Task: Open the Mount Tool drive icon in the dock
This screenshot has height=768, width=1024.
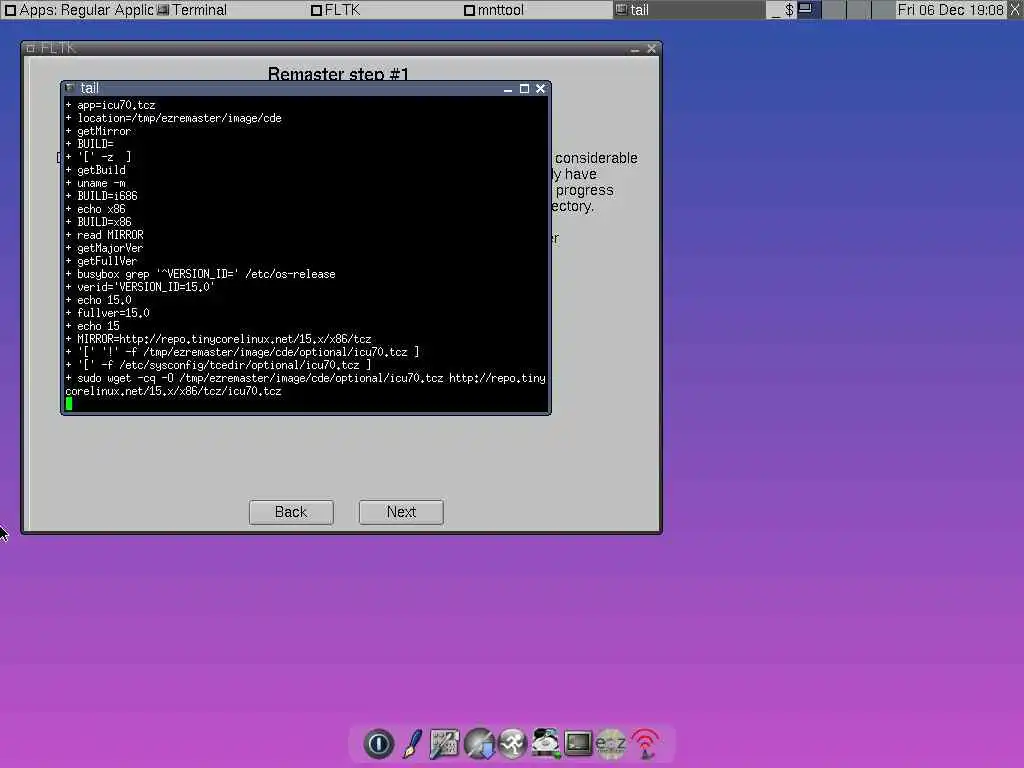Action: 545,744
